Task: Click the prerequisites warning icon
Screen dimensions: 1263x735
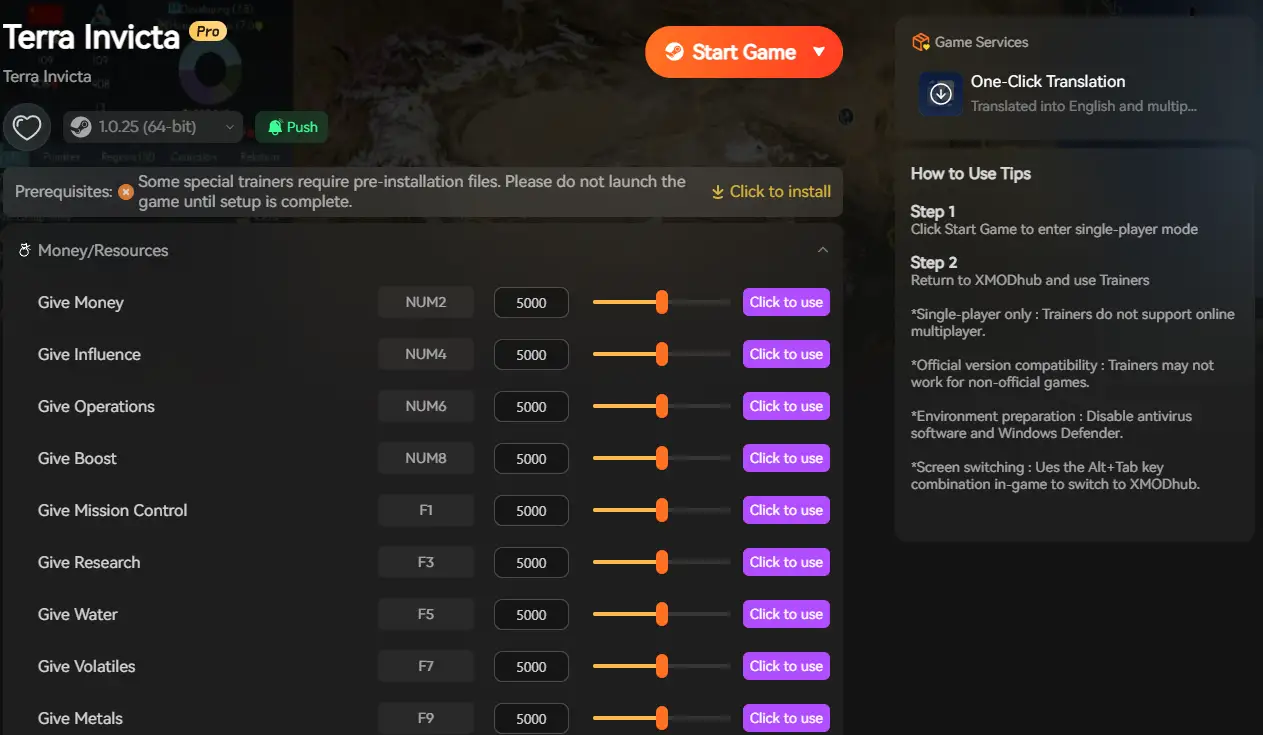Action: [126, 192]
